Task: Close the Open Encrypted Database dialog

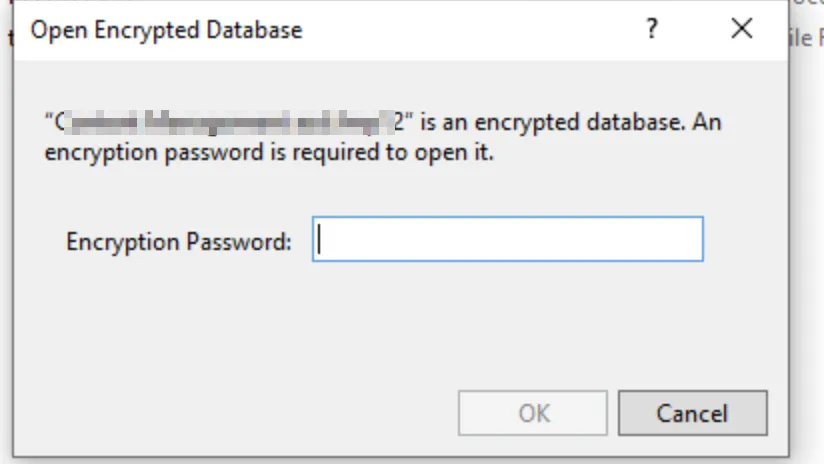Action: click(x=741, y=29)
